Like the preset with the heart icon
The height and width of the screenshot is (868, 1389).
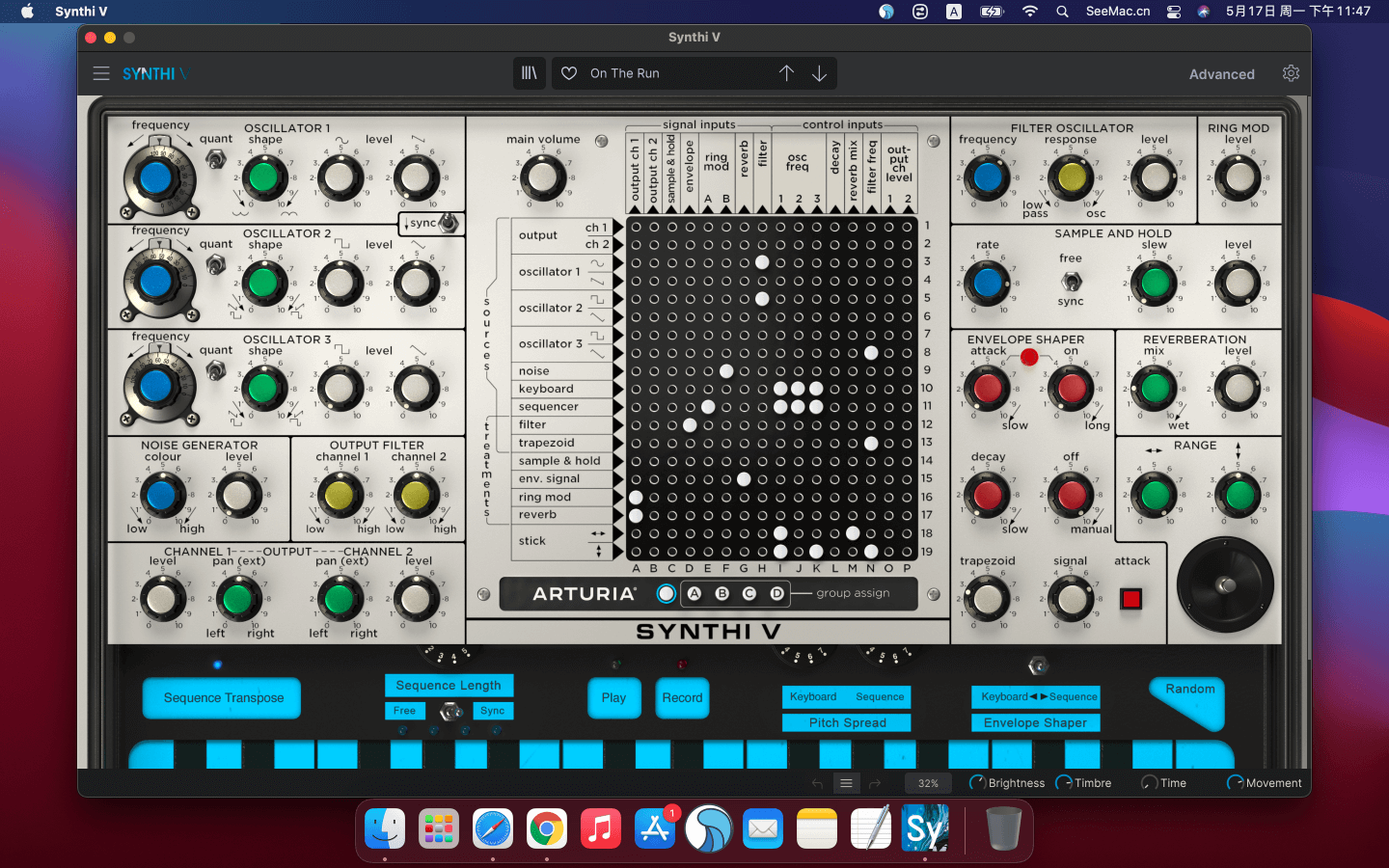pyautogui.click(x=569, y=73)
